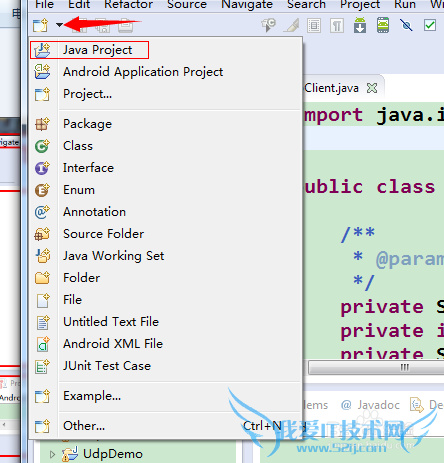Open the Source menu
The image size is (444, 463).
pyautogui.click(x=187, y=4)
